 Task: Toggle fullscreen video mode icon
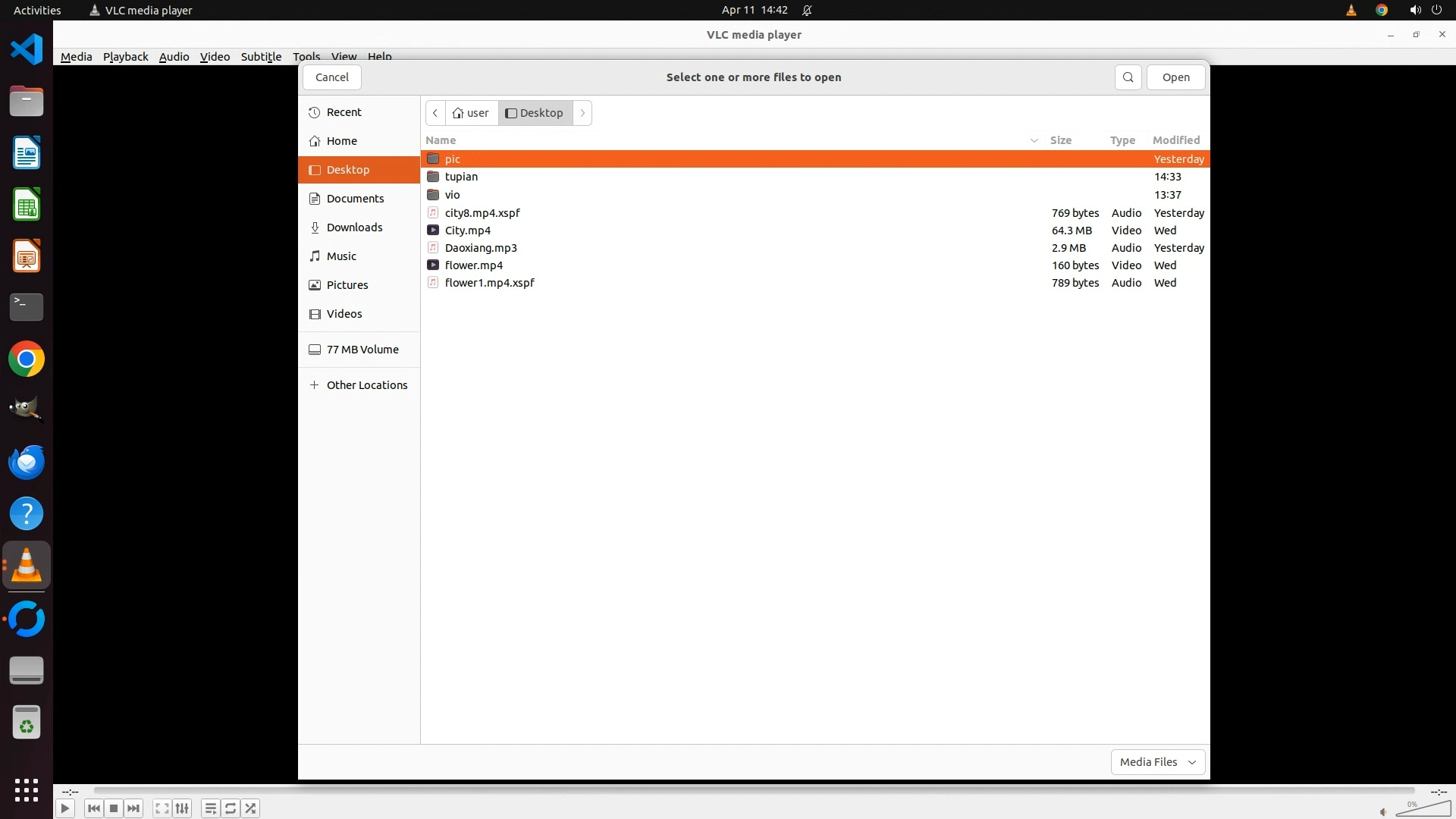[x=162, y=808]
